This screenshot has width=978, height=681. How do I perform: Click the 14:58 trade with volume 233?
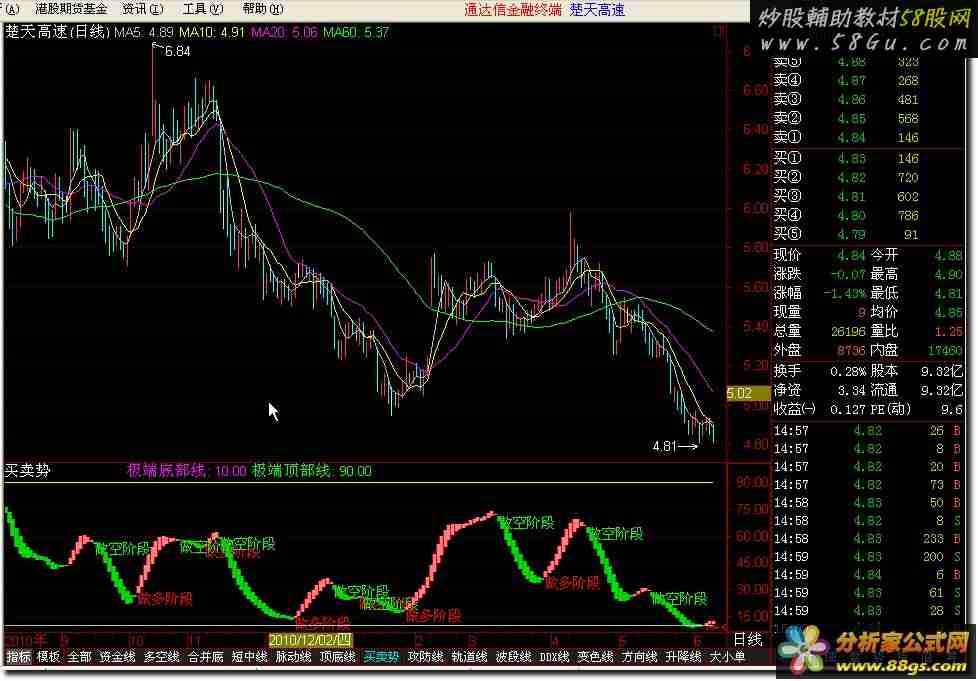(x=868, y=539)
